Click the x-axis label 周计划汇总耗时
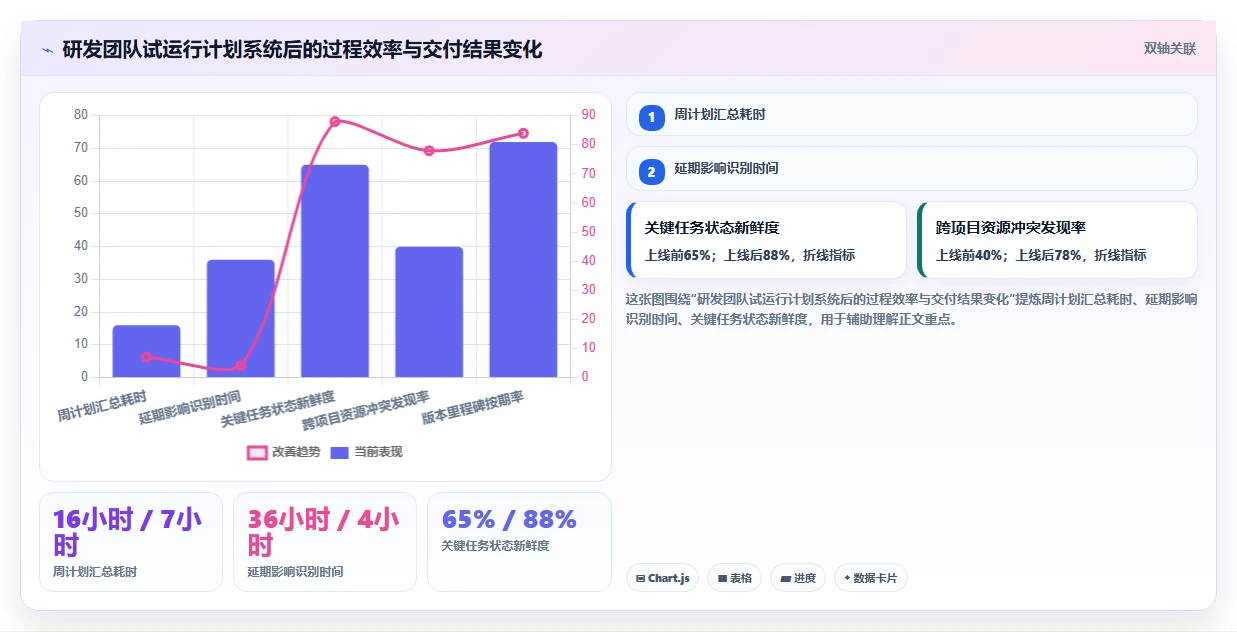The image size is (1237, 632). [102, 406]
